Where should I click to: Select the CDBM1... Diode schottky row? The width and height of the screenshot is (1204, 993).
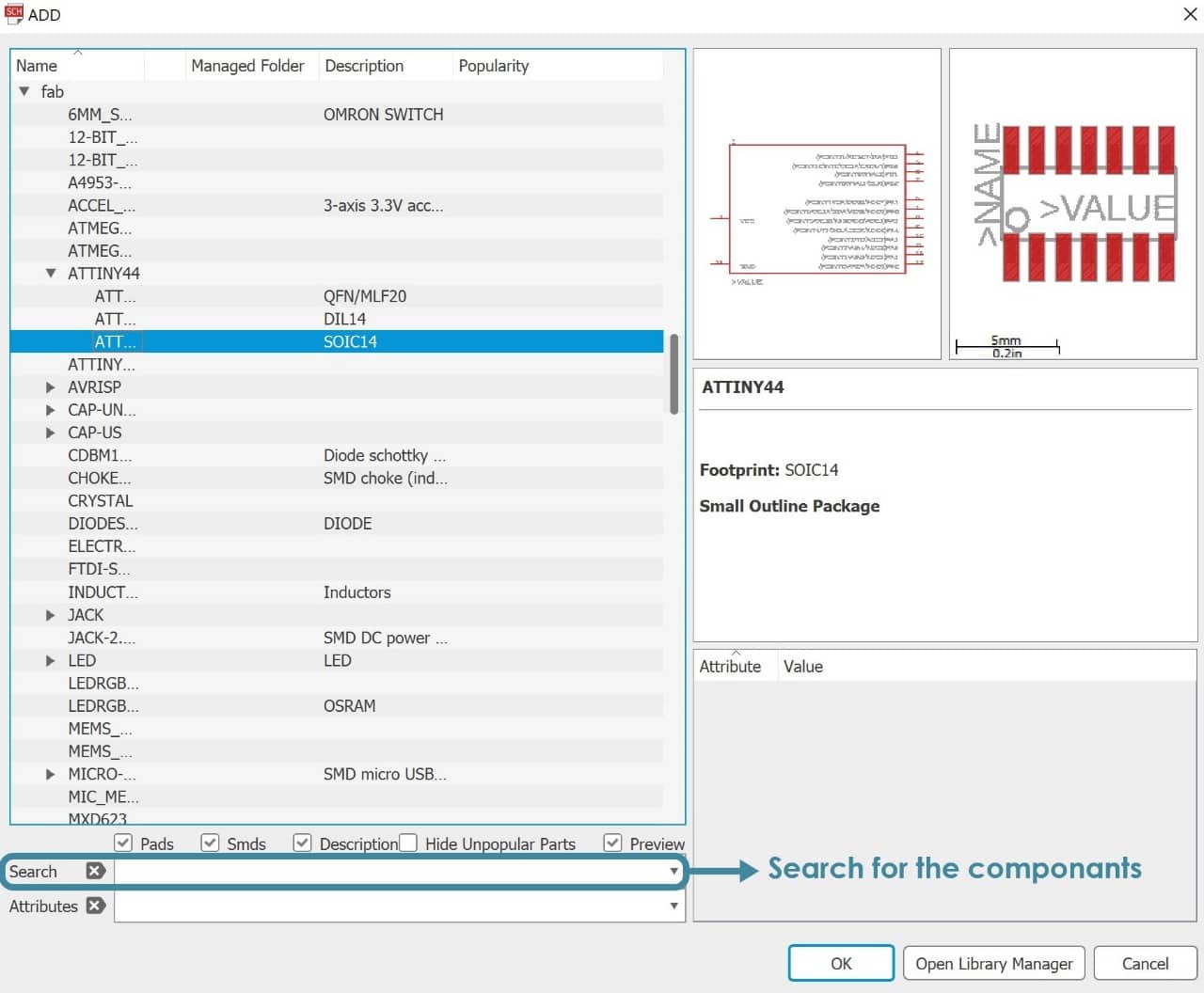[x=337, y=455]
